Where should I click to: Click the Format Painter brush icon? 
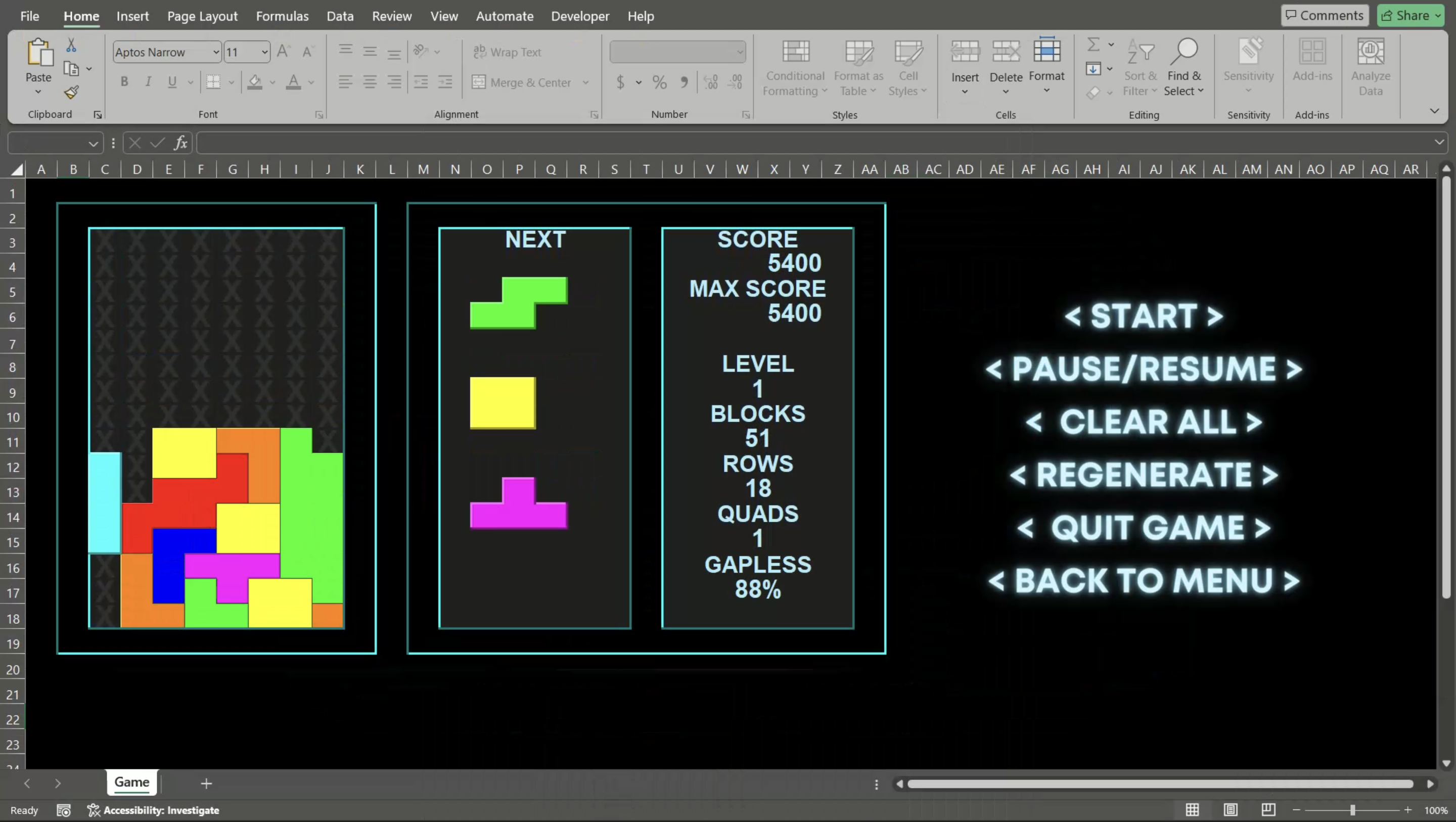coord(71,92)
